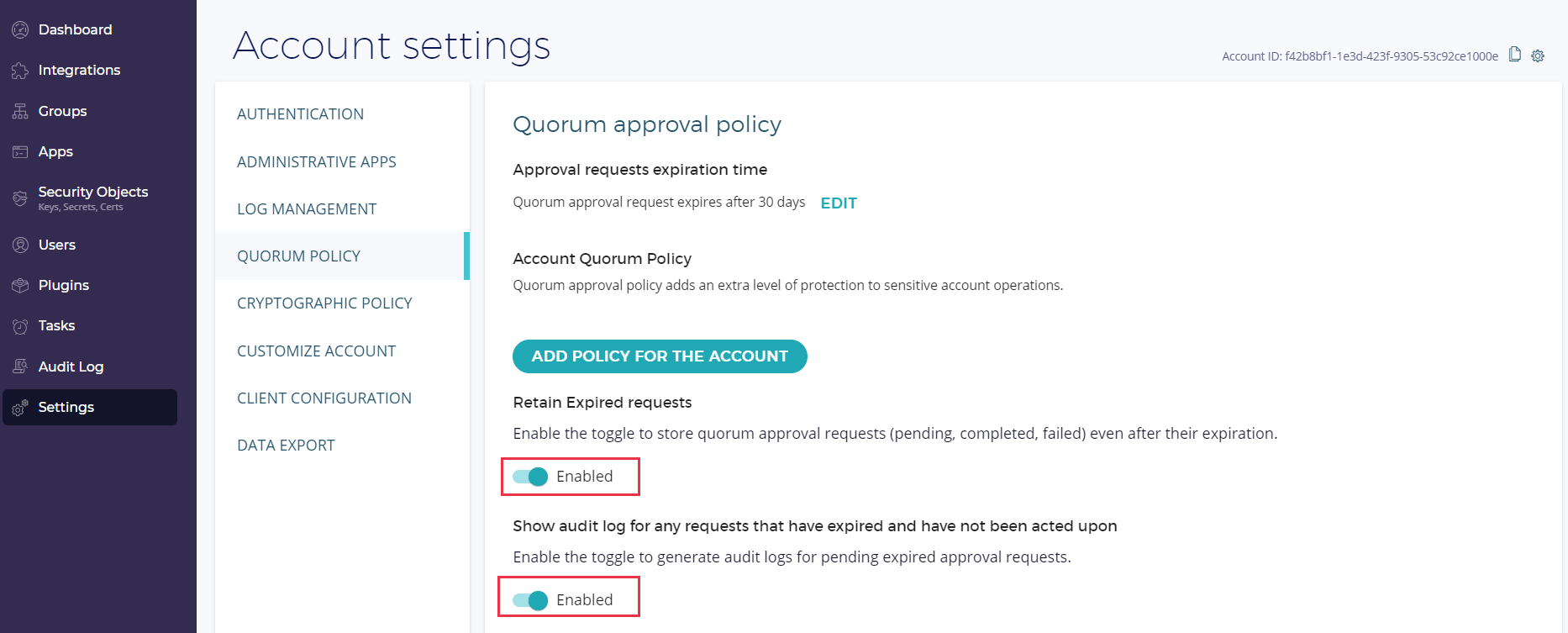The image size is (1568, 633).
Task: Click the Plugins icon in sidebar
Action: [x=20, y=286]
